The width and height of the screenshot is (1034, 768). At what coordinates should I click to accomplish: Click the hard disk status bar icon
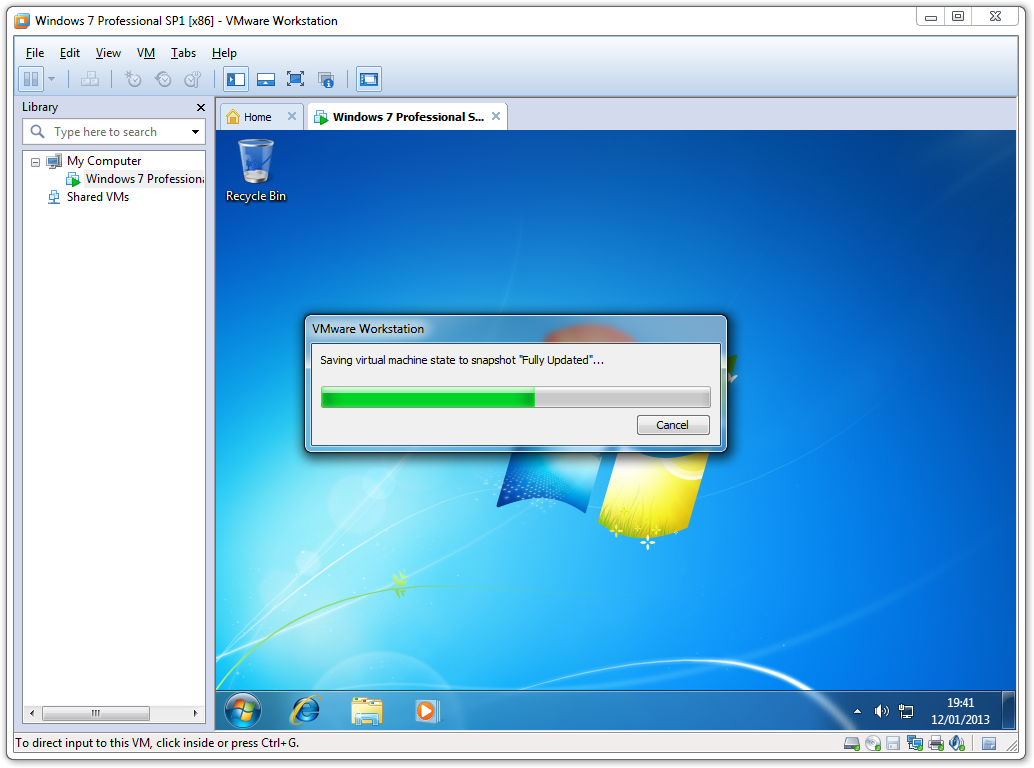pyautogui.click(x=852, y=743)
